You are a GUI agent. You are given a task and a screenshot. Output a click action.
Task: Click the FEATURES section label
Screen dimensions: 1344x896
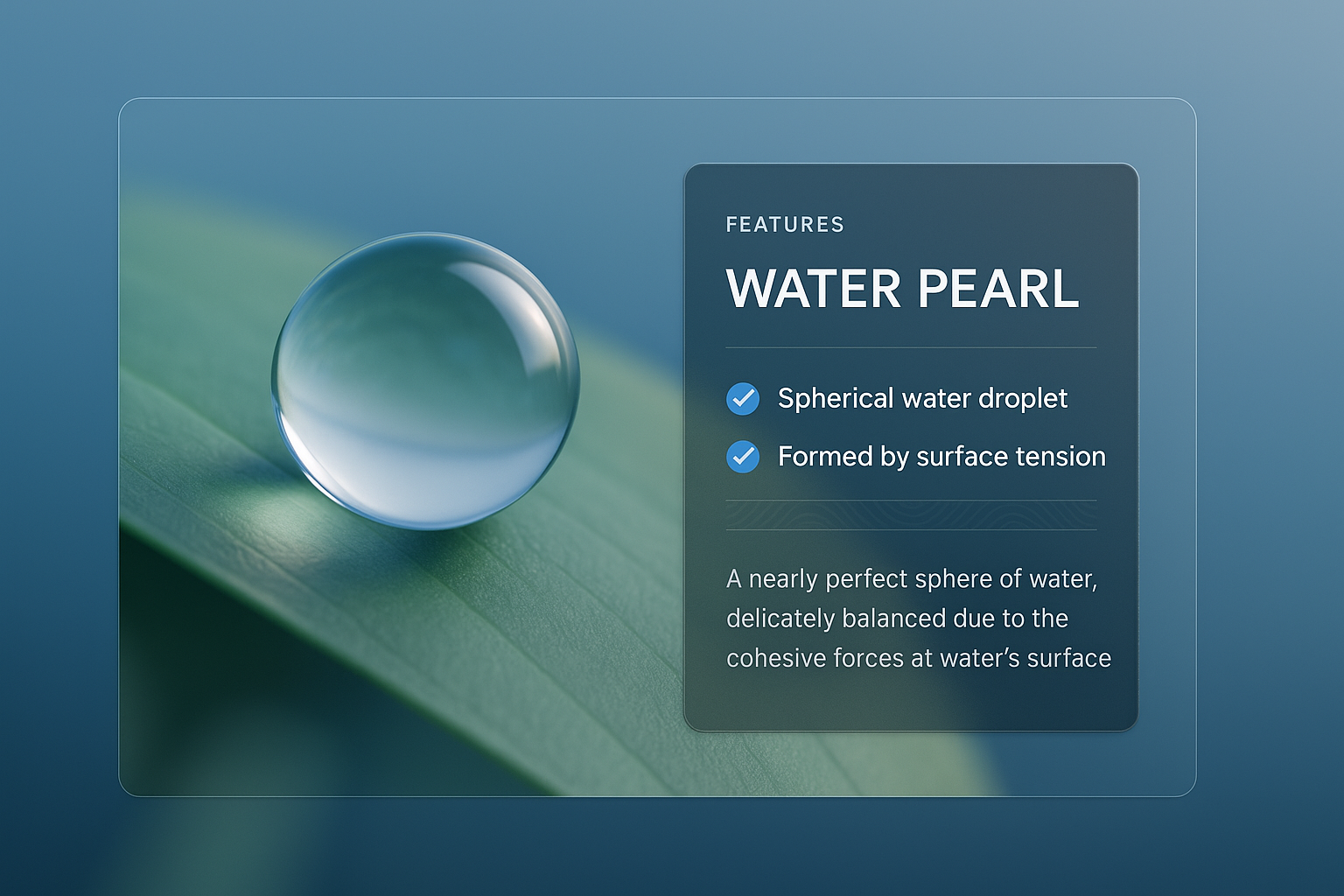(785, 225)
